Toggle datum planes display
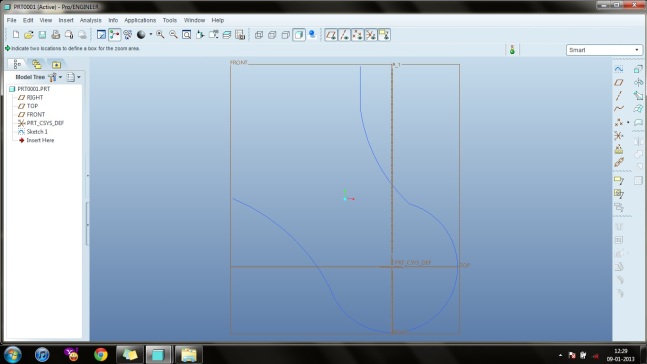Image resolution: width=647 pixels, height=364 pixels. point(331,35)
